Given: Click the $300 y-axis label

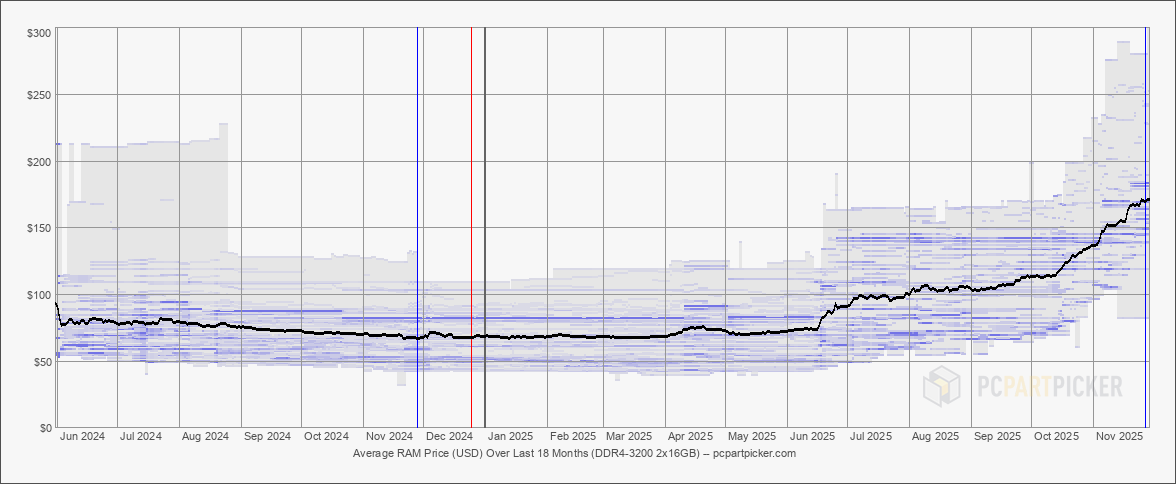Looking at the screenshot, I should [x=39, y=34].
